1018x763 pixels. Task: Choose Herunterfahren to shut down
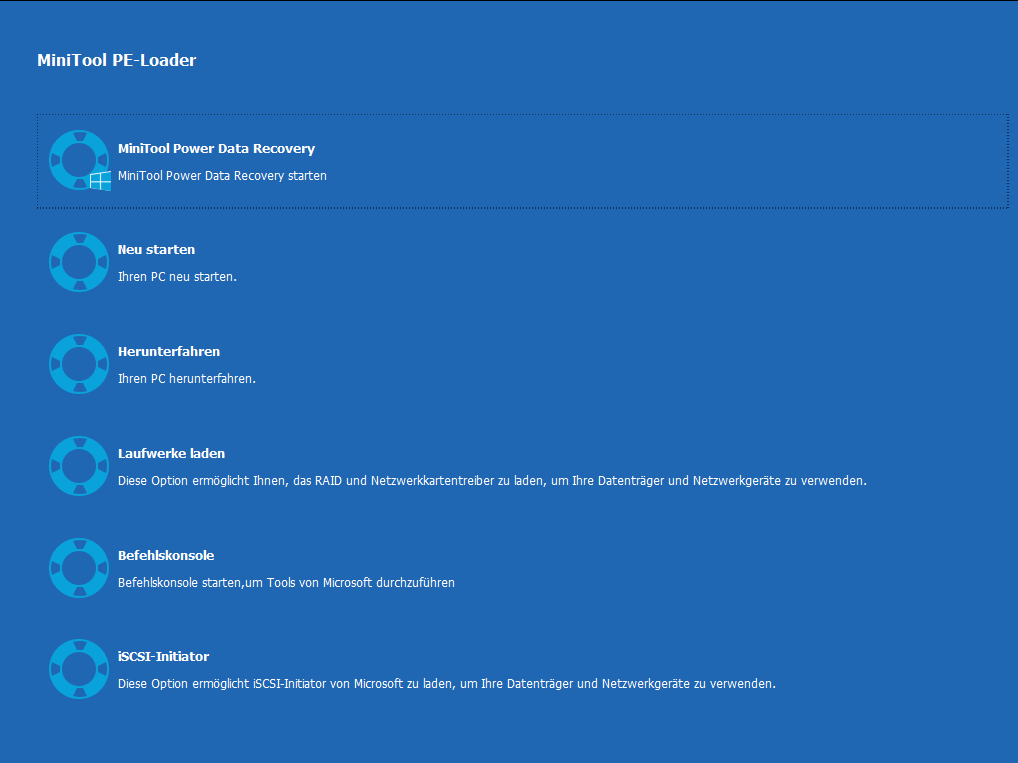point(169,351)
